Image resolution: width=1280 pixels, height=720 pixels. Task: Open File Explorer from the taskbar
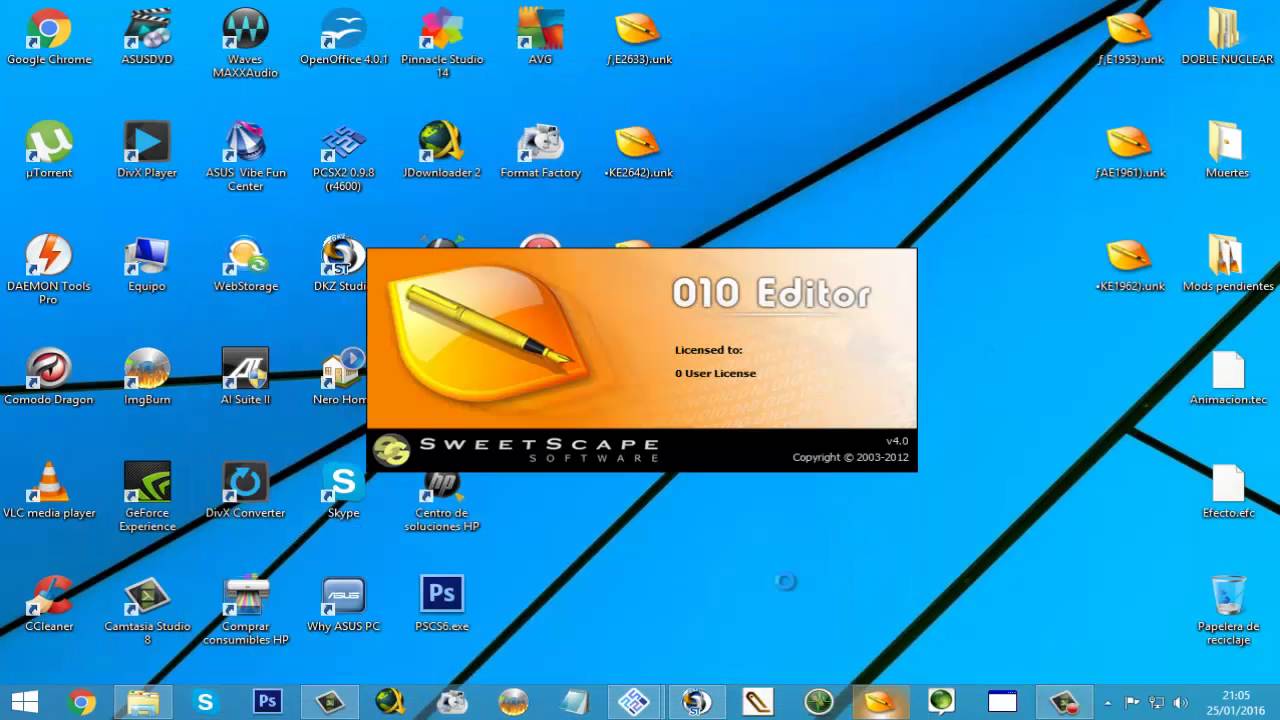(143, 702)
